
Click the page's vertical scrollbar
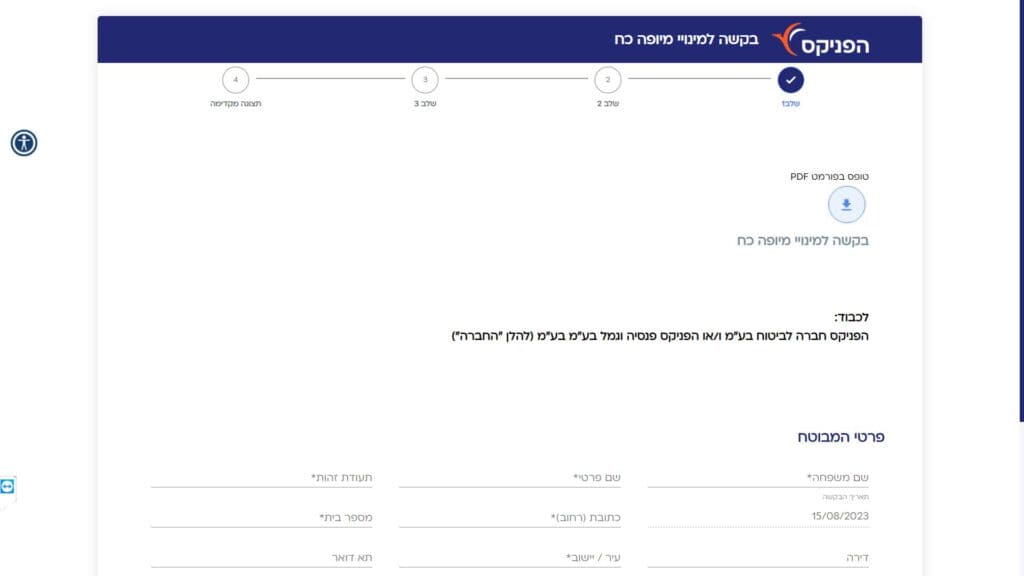point(1020,200)
